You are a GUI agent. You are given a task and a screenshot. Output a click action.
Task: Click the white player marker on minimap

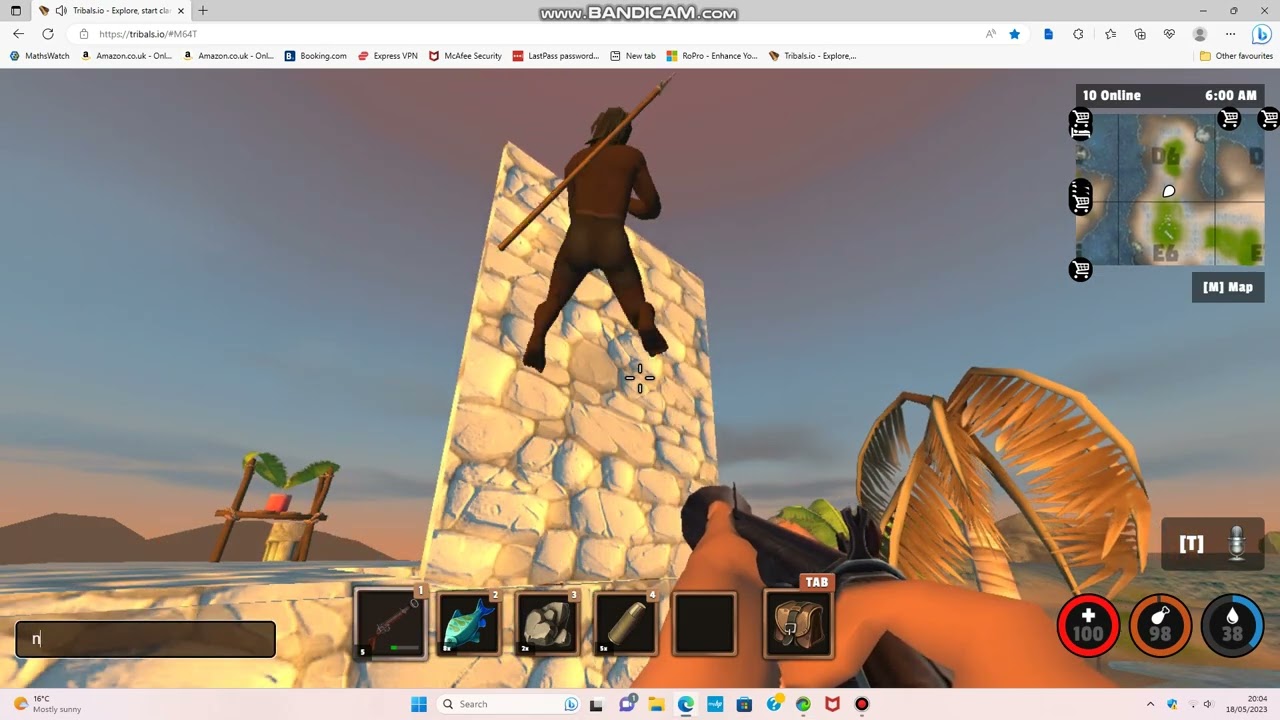pos(1169,191)
